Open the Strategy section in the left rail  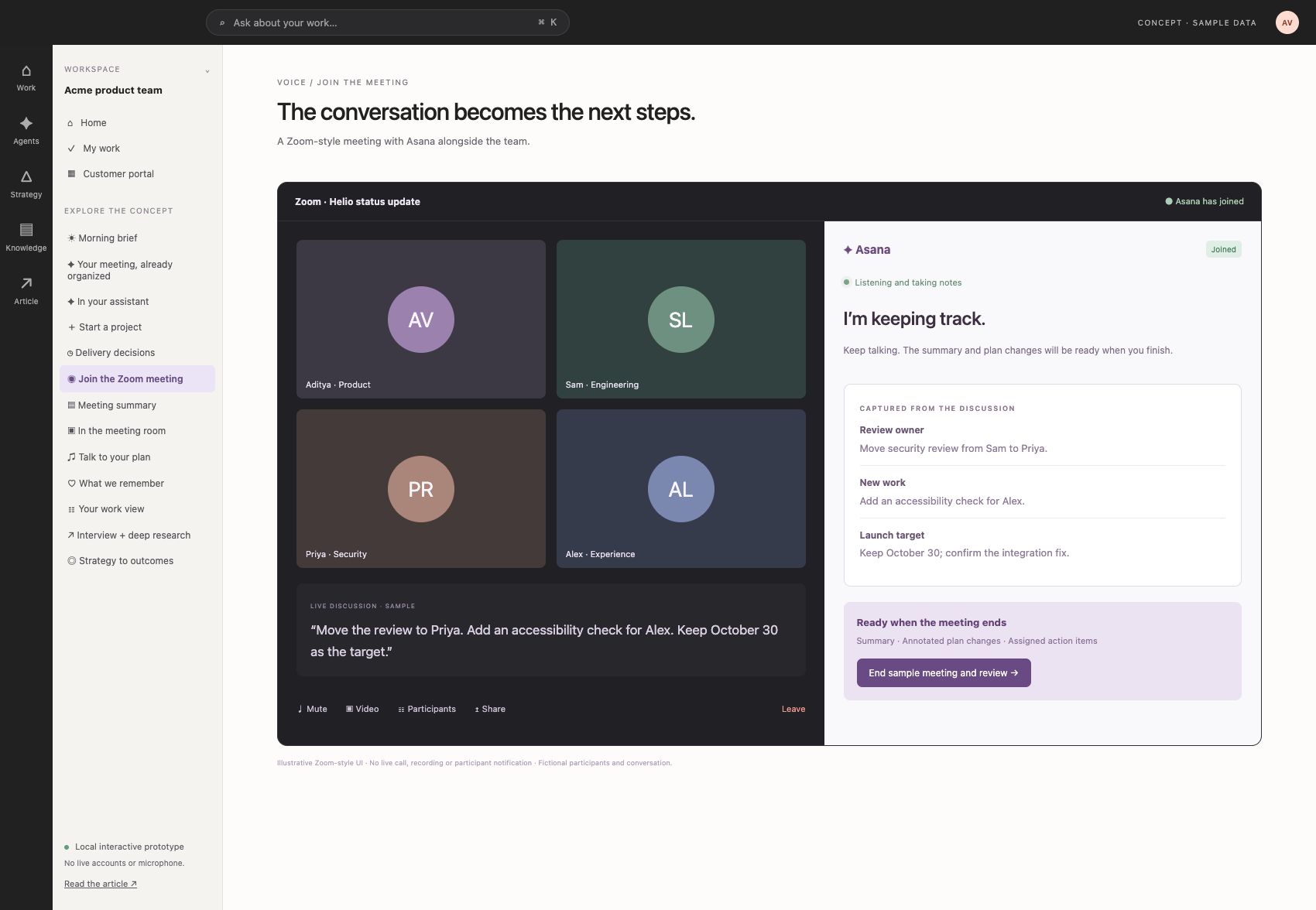click(26, 185)
